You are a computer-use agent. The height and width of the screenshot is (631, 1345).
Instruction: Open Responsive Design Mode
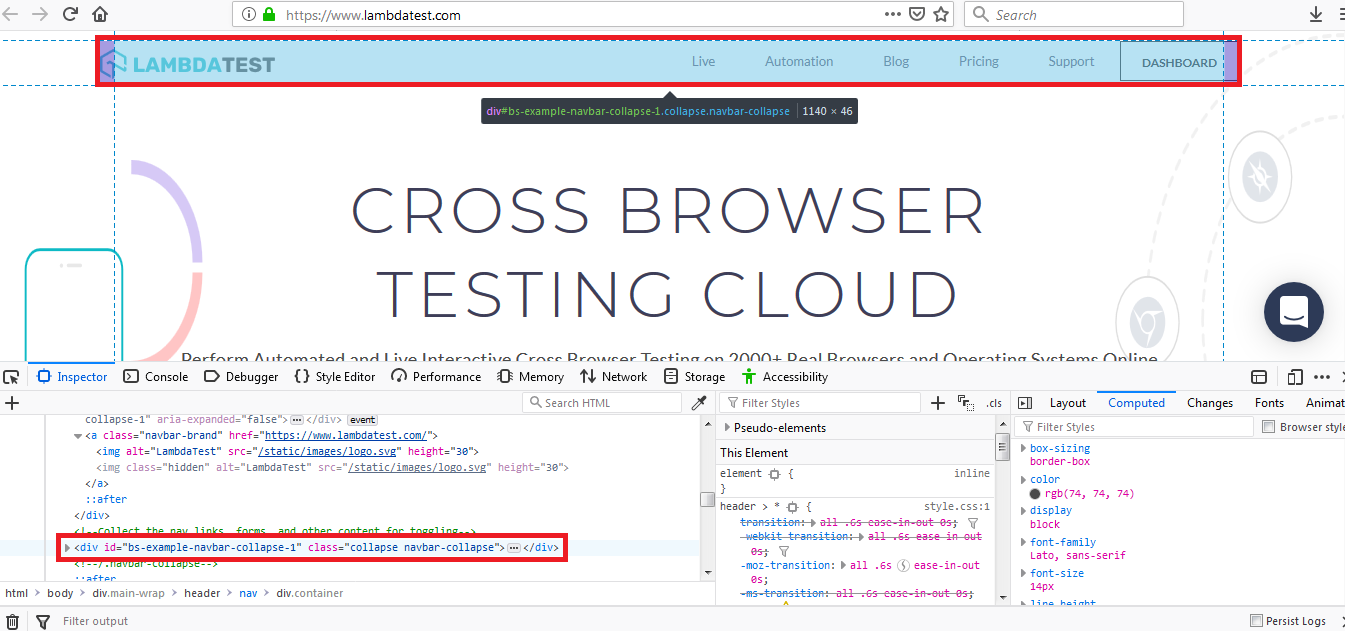[x=1294, y=376]
